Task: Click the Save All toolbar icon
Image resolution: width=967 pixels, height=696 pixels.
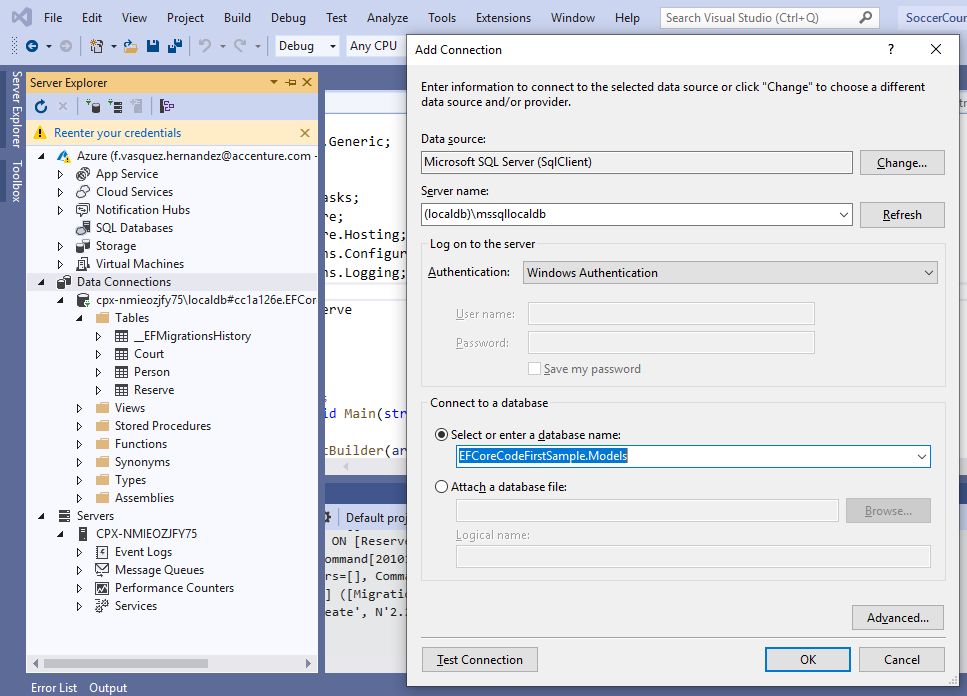Action: (x=175, y=46)
